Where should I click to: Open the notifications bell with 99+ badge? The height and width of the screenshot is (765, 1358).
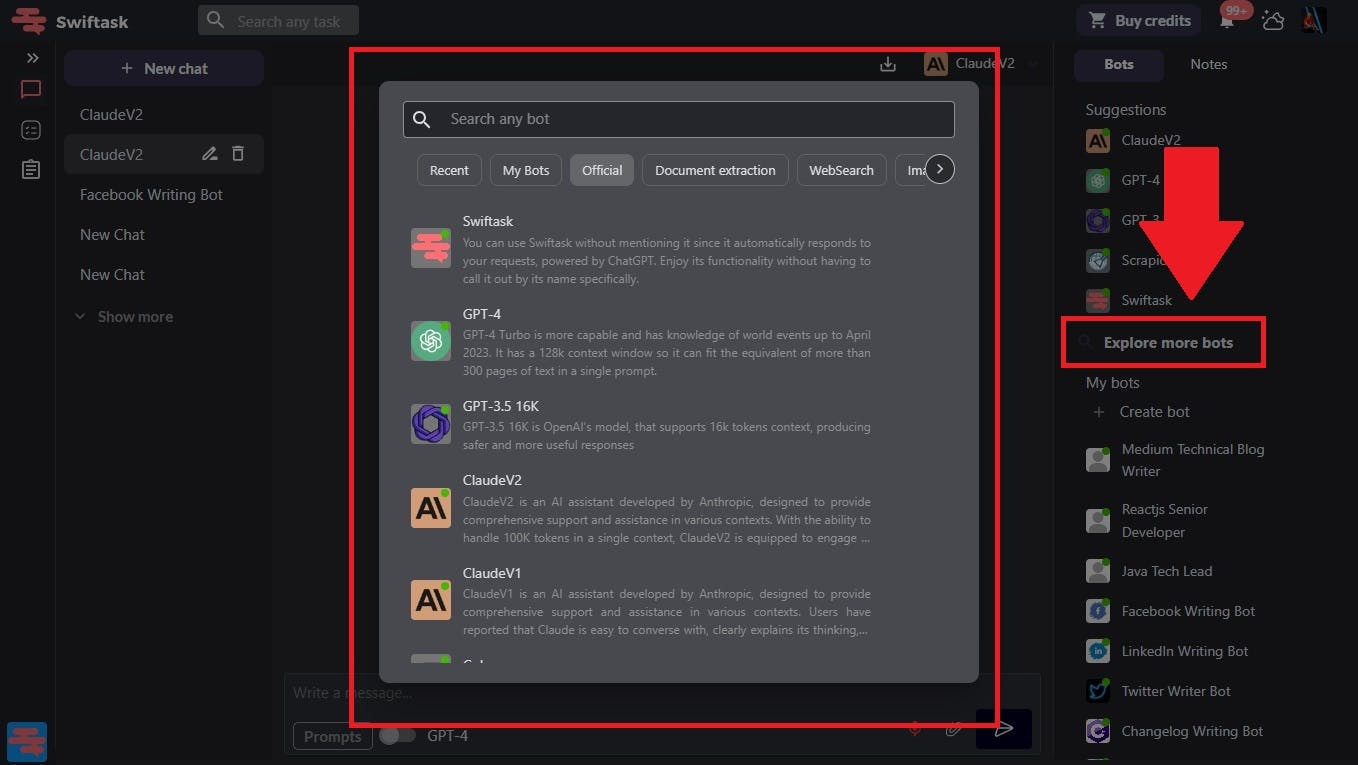coord(1228,20)
